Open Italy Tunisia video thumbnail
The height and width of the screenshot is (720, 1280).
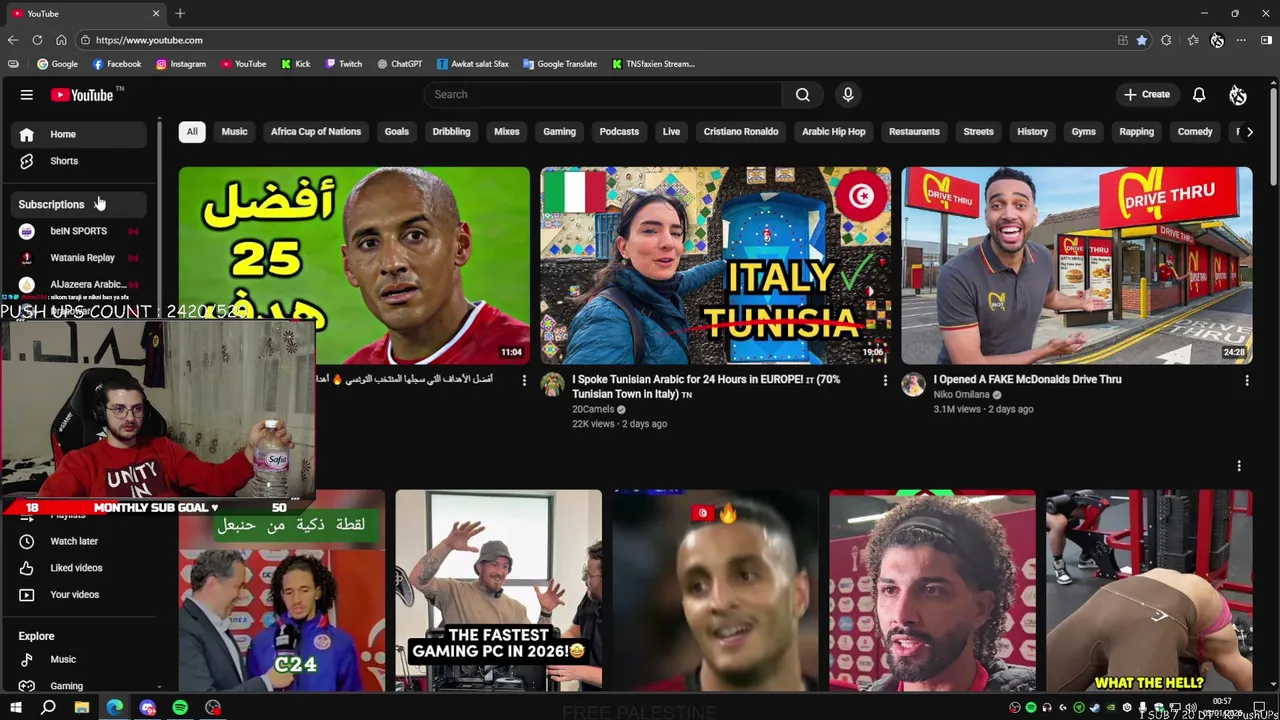tap(715, 265)
